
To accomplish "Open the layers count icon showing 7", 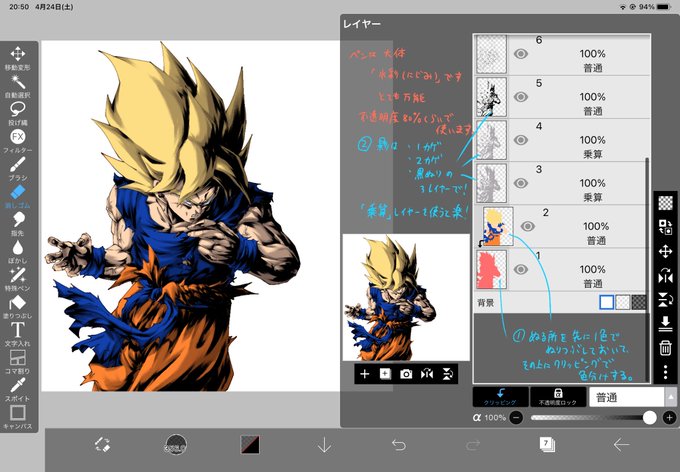I will (x=547, y=445).
